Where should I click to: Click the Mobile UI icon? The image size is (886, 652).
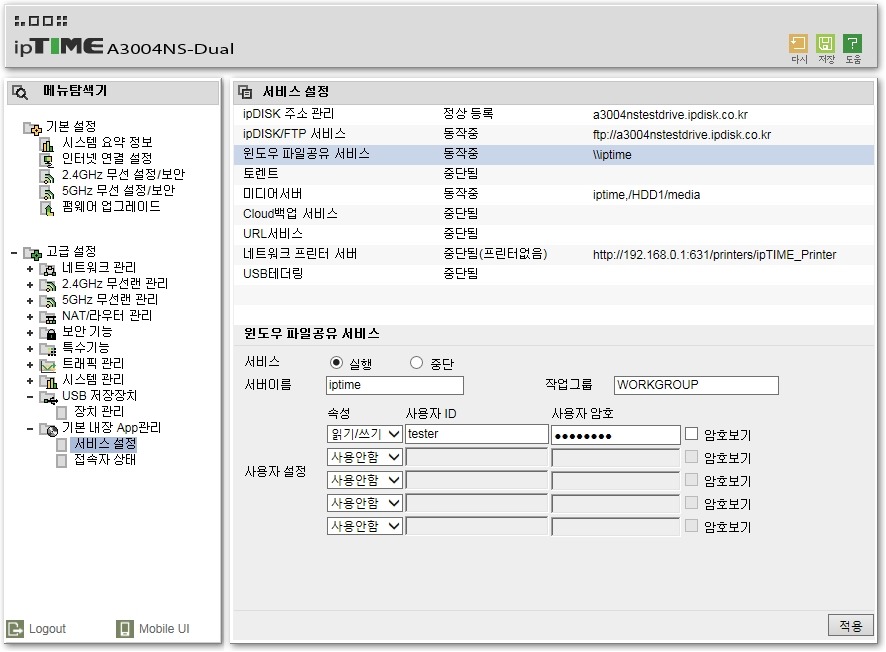pyautogui.click(x=124, y=629)
